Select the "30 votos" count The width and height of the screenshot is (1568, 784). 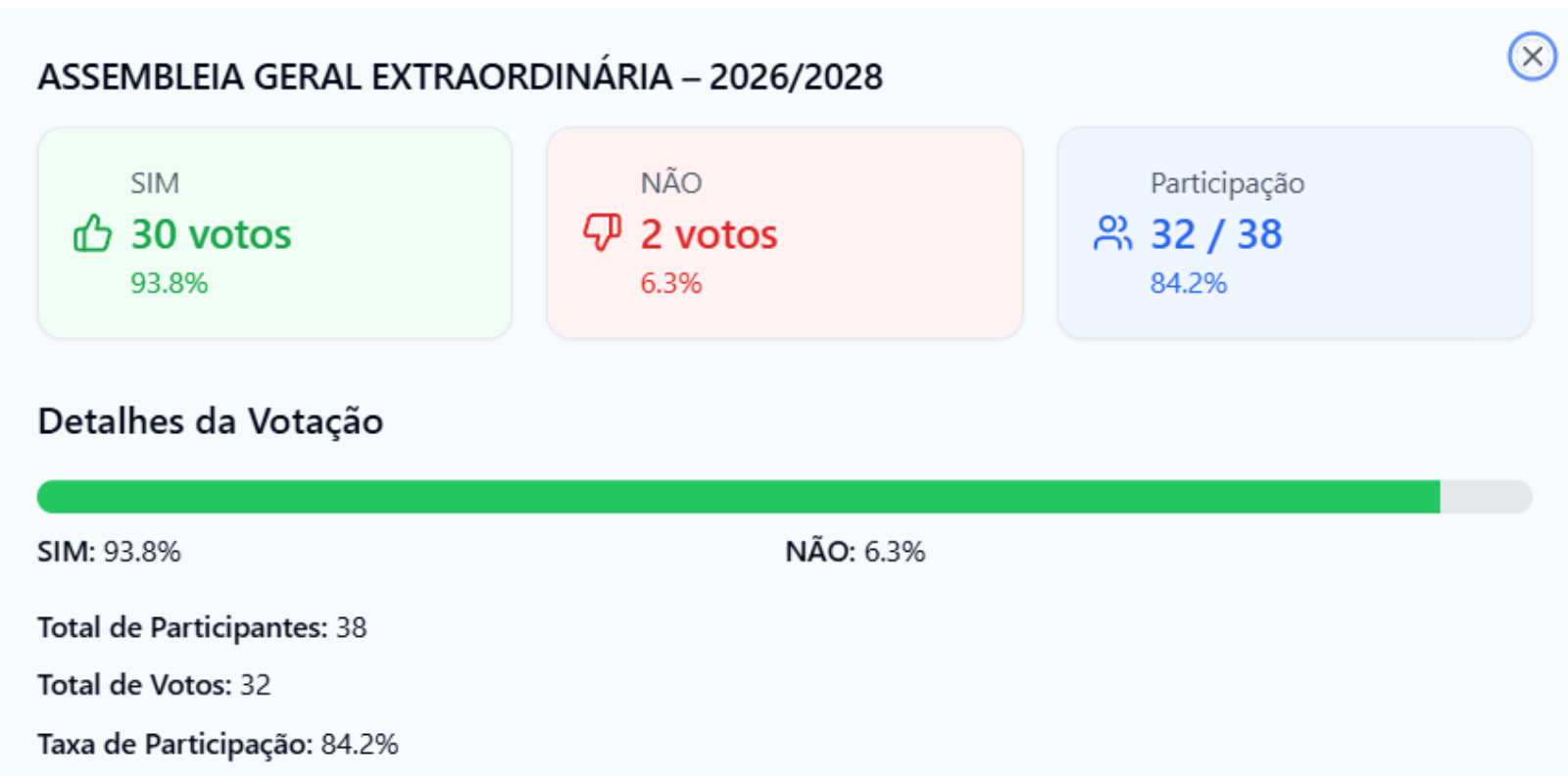click(x=211, y=234)
